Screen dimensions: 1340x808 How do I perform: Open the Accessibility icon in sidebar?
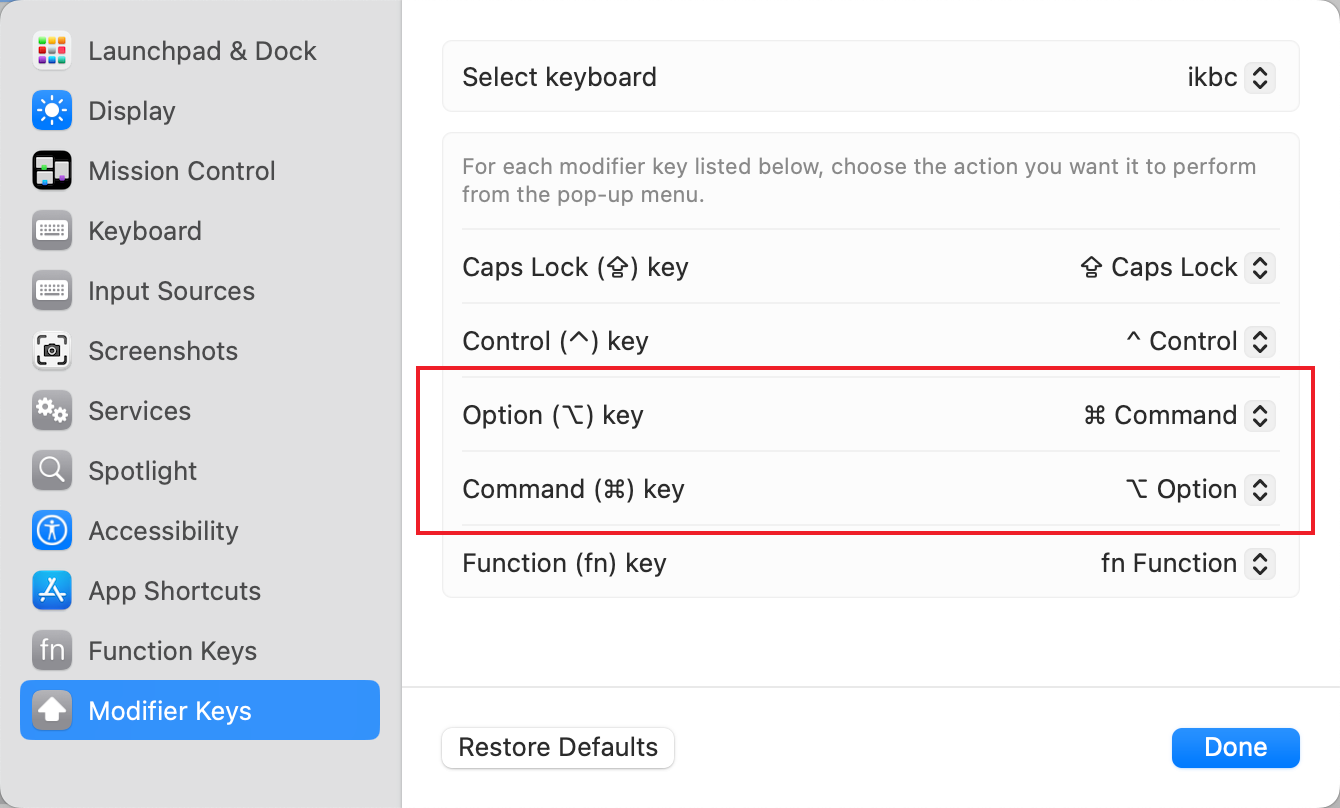(x=51, y=531)
